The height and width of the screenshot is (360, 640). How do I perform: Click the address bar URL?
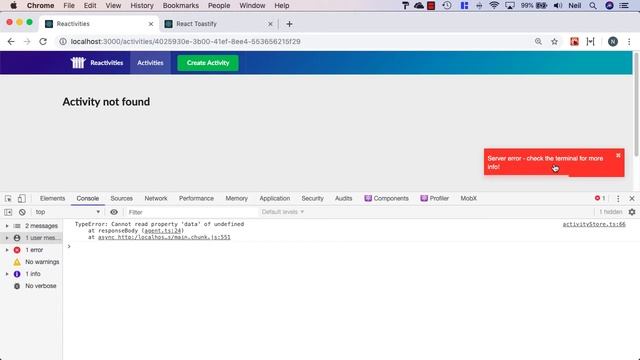185,42
